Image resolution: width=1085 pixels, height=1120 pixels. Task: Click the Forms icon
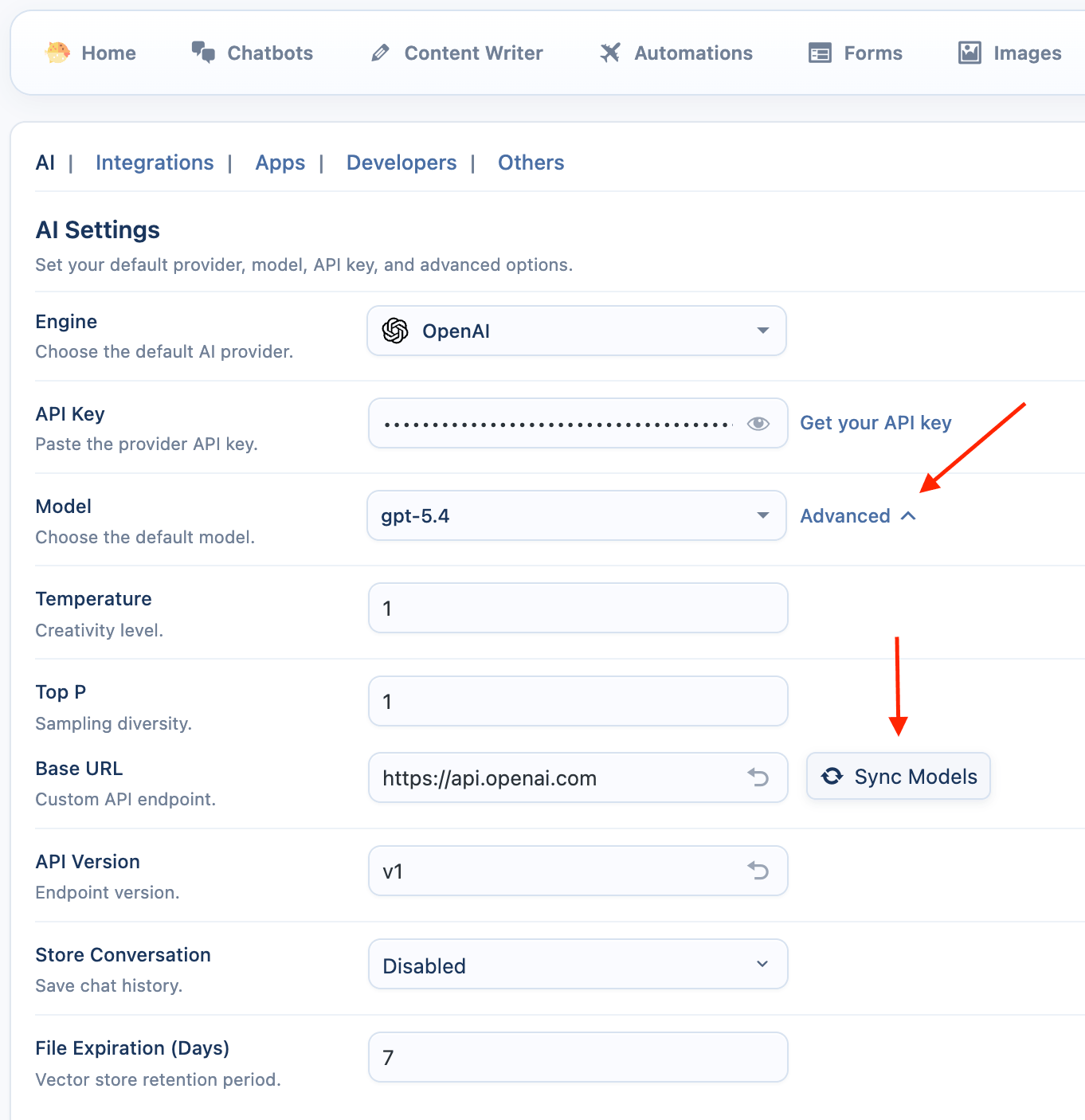point(820,53)
